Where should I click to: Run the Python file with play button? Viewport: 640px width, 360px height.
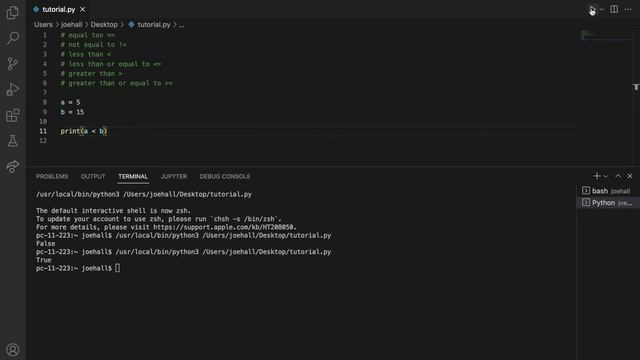[x=592, y=9]
